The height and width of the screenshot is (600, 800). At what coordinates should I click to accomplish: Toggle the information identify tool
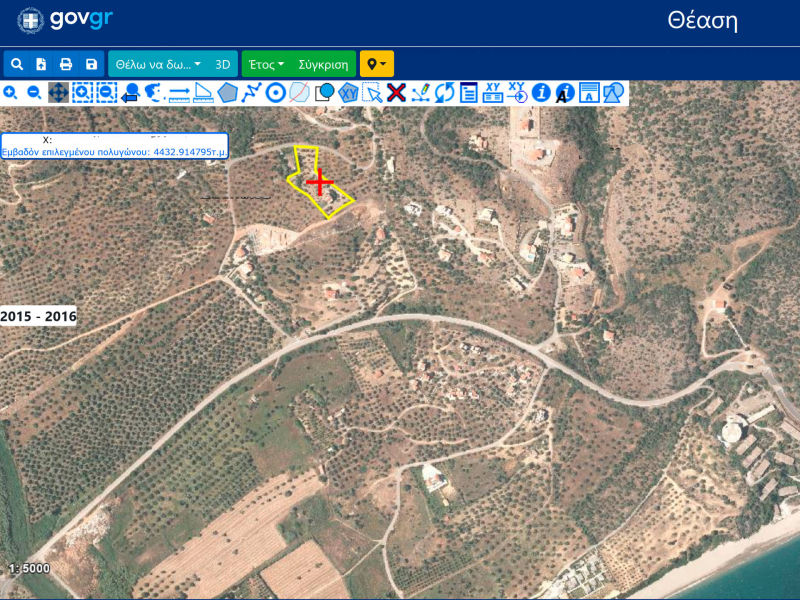click(x=541, y=93)
